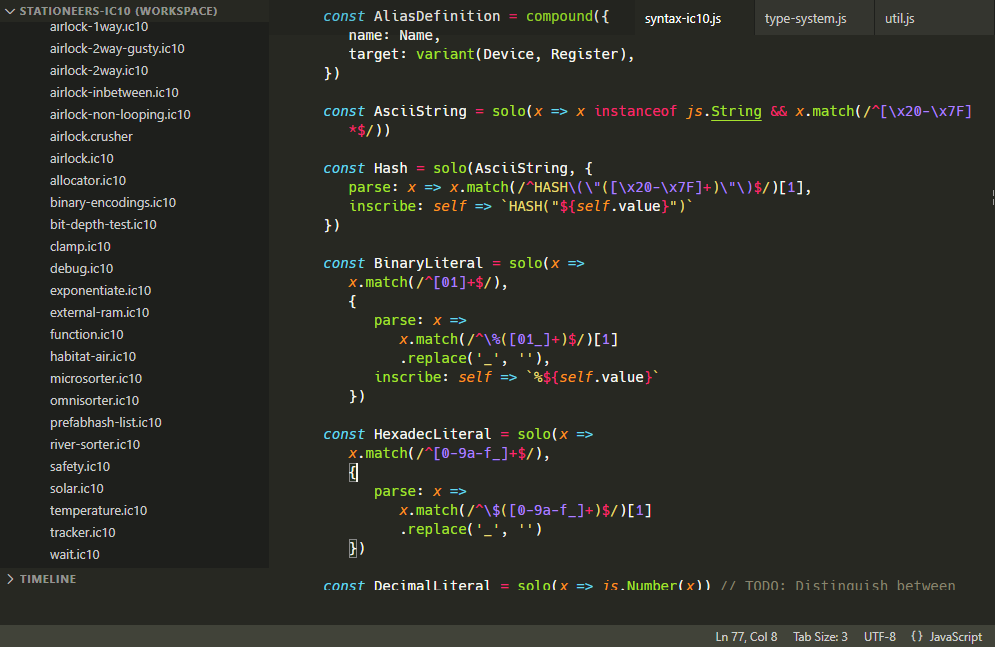Open wait.ic10 file

coord(75,554)
